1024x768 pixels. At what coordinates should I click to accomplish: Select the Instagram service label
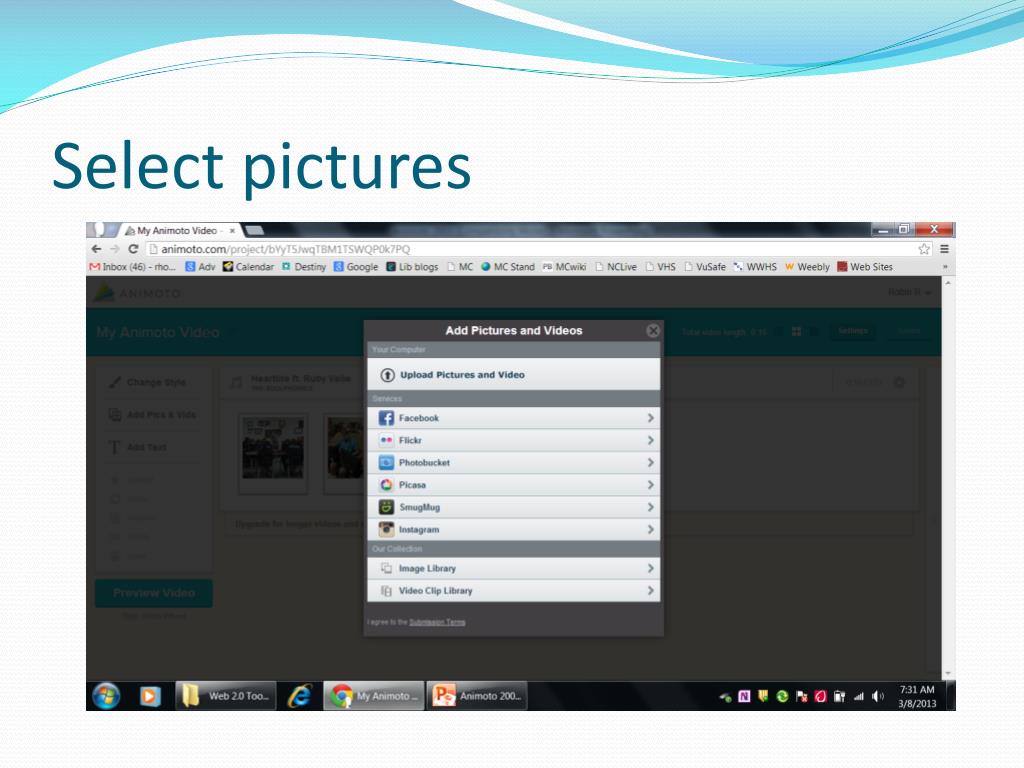coord(419,530)
